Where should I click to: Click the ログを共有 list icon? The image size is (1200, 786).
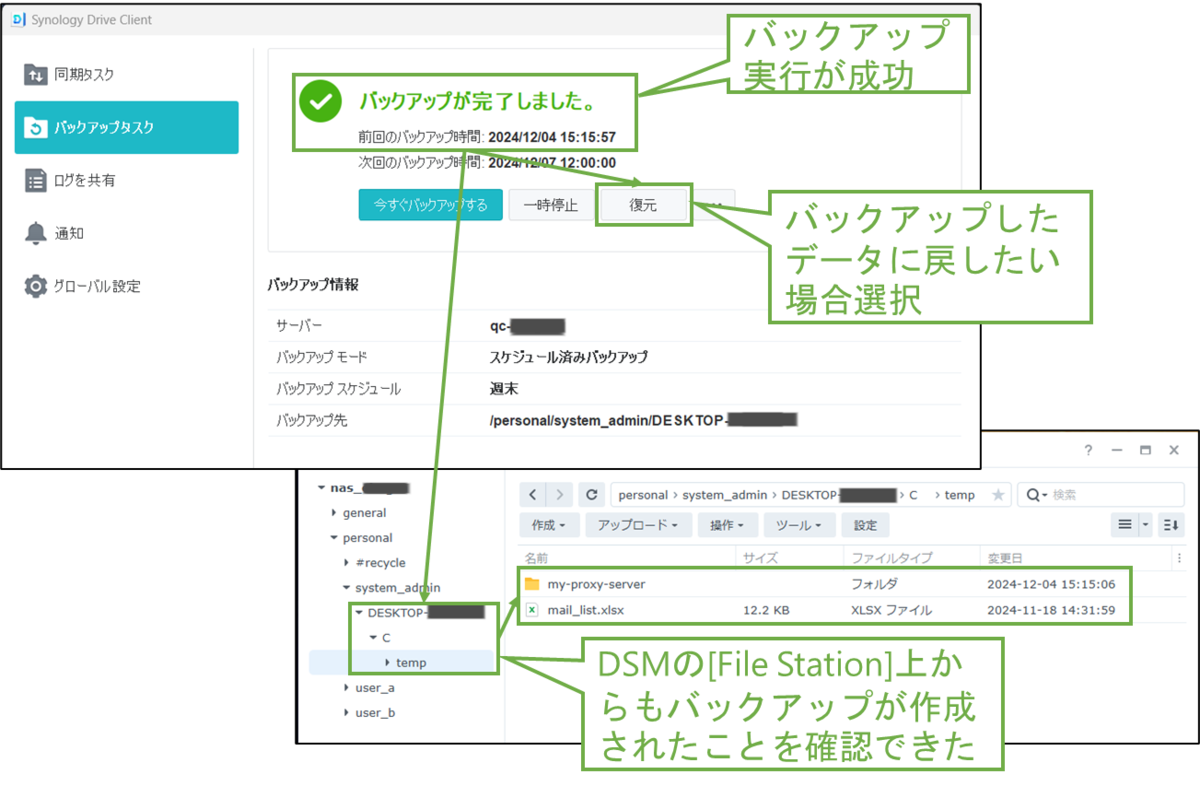point(36,180)
